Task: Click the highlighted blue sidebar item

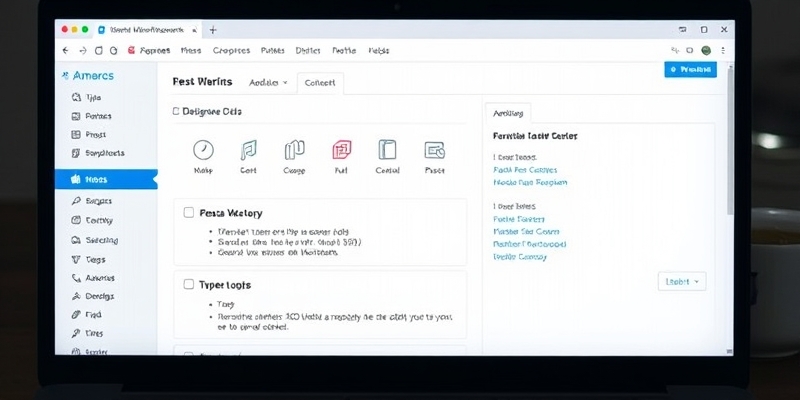Action: [106, 179]
